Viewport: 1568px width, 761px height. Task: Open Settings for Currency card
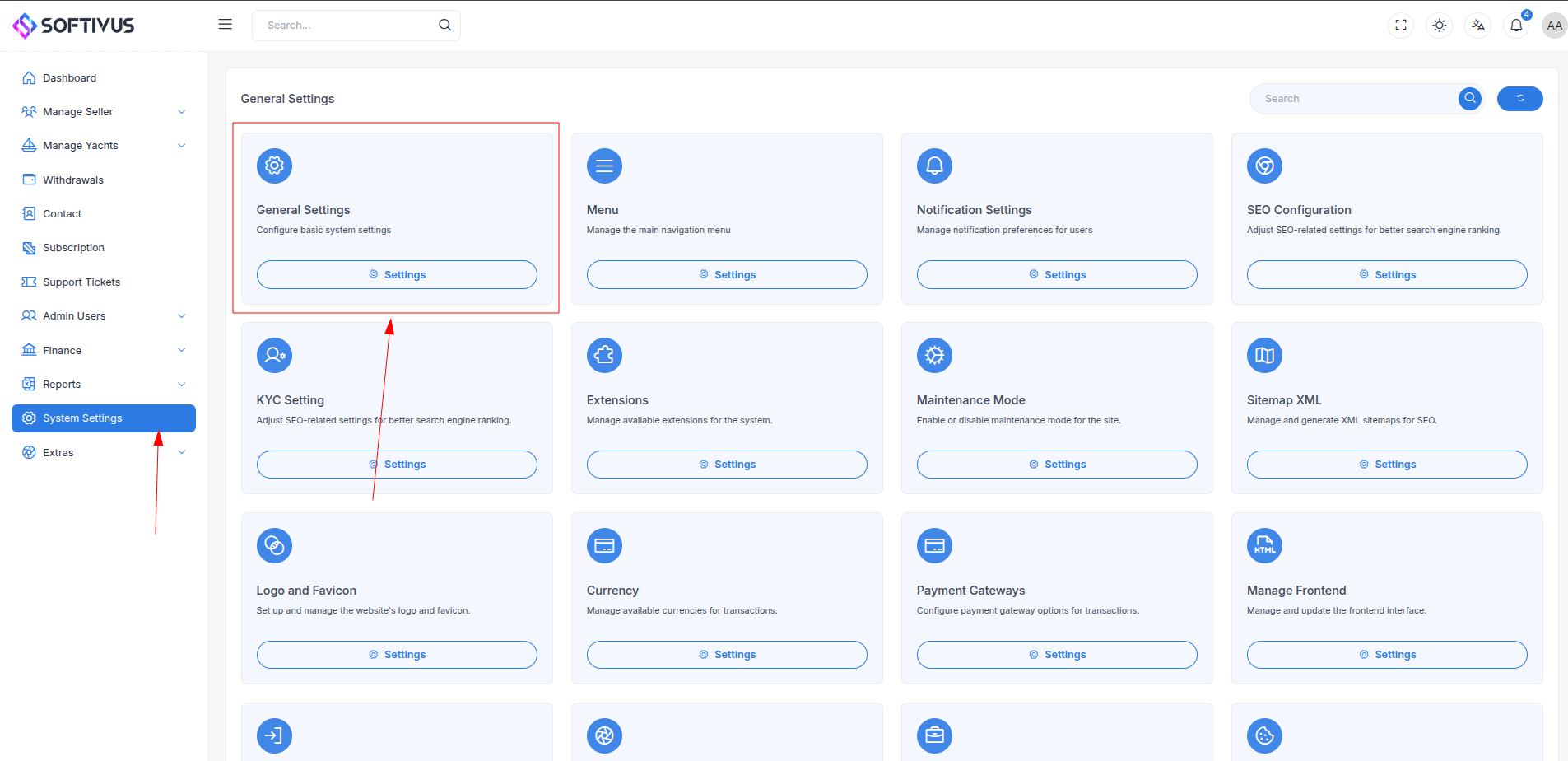click(x=727, y=655)
